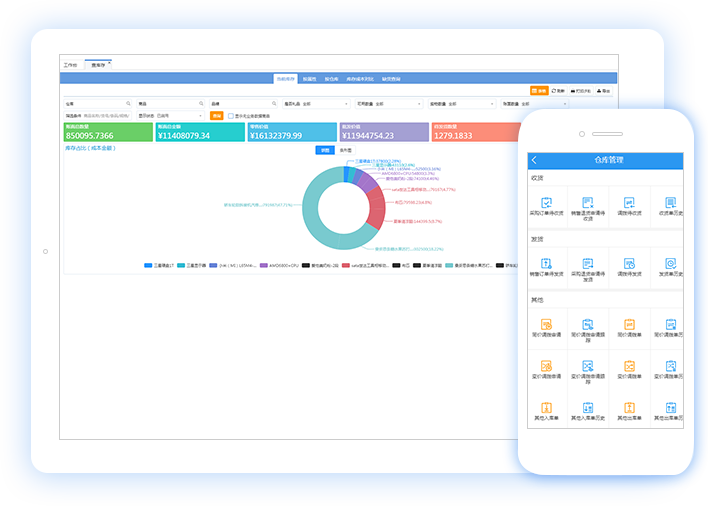Switch to the 工作台 tab
The width and height of the screenshot is (708, 506).
pos(70,65)
